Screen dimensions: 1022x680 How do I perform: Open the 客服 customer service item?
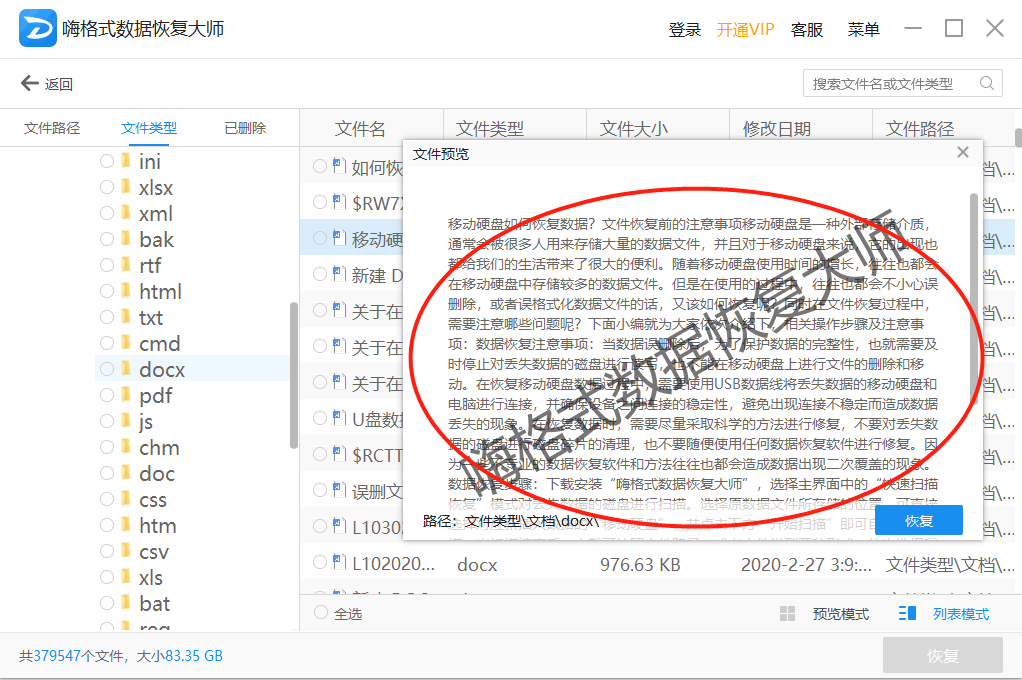pyautogui.click(x=806, y=29)
